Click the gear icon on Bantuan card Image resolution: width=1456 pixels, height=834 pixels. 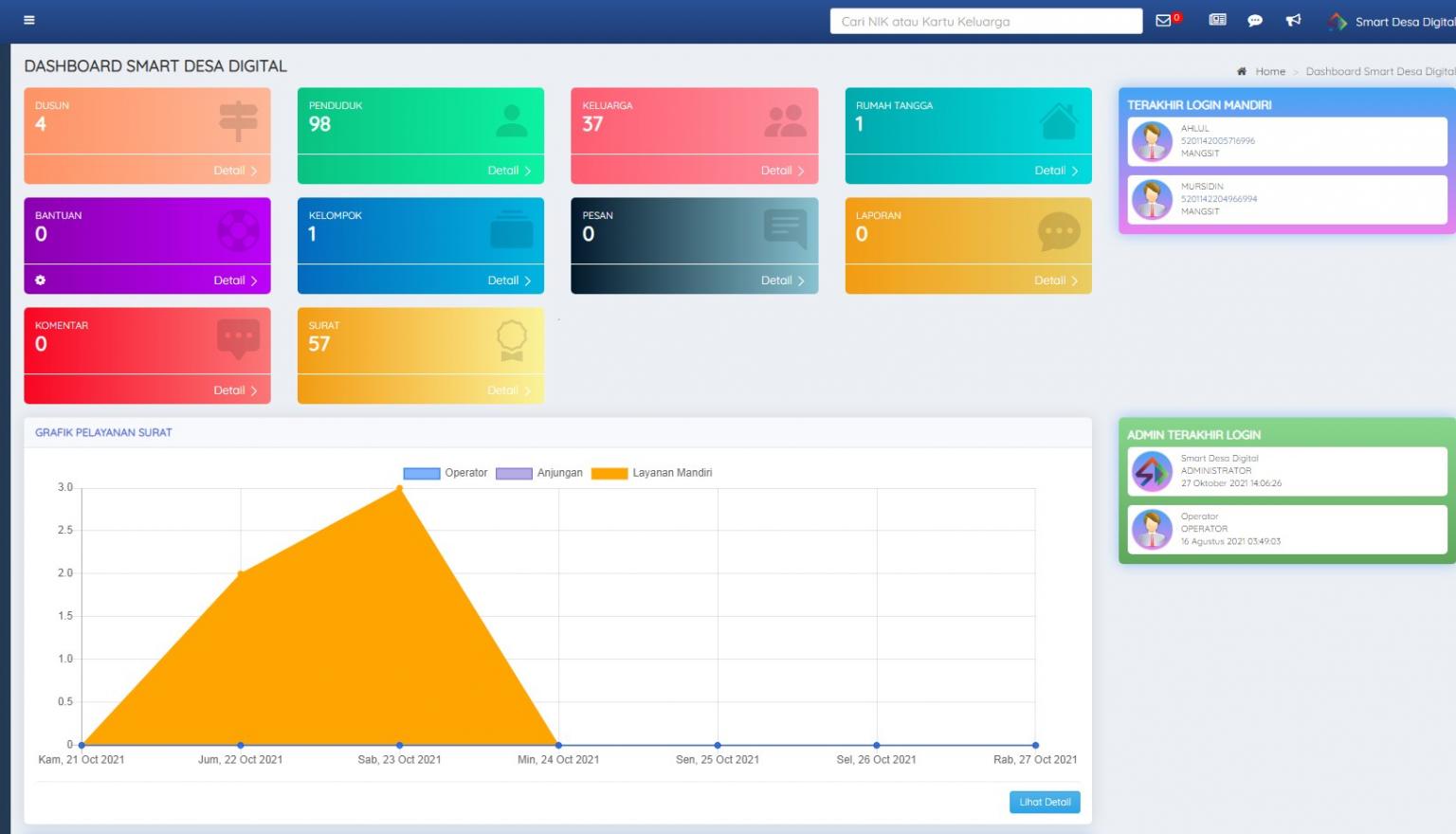coord(40,281)
